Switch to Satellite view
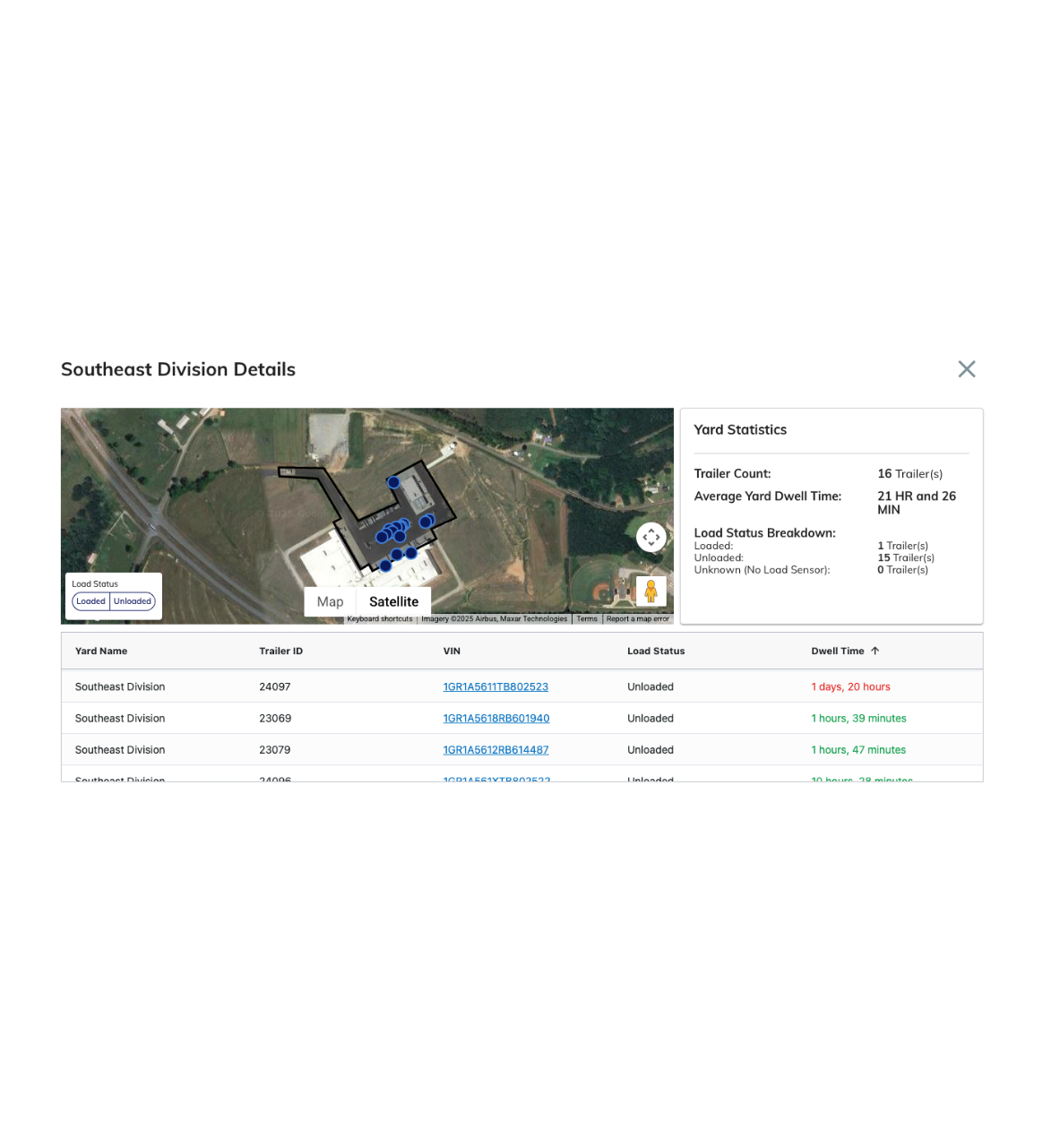The width and height of the screenshot is (1051, 1148). pos(394,602)
